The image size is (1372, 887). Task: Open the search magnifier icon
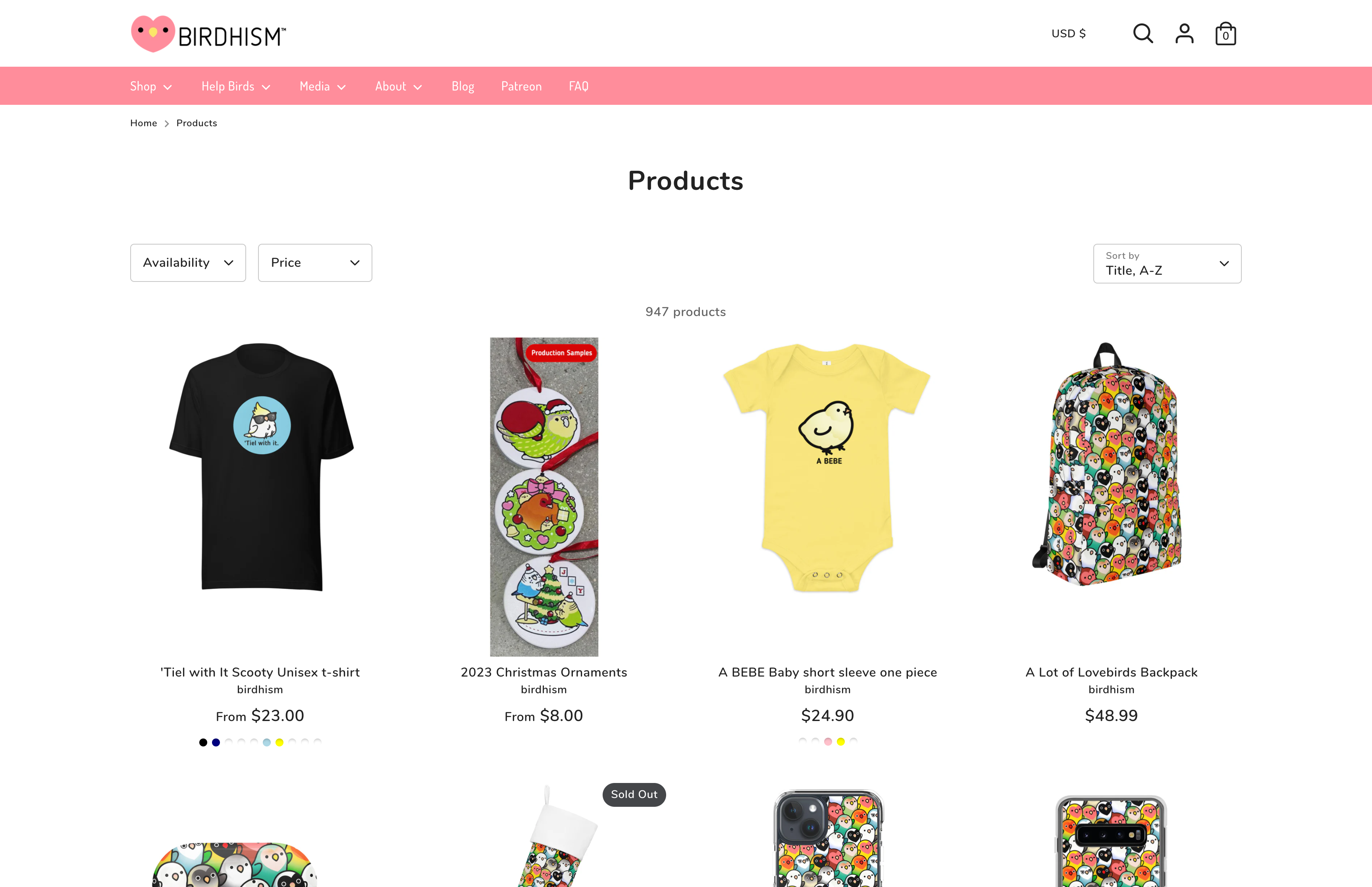tap(1143, 33)
